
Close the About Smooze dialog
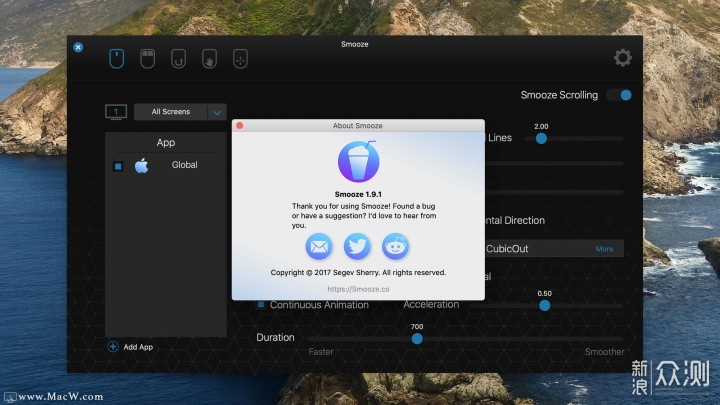coord(240,125)
